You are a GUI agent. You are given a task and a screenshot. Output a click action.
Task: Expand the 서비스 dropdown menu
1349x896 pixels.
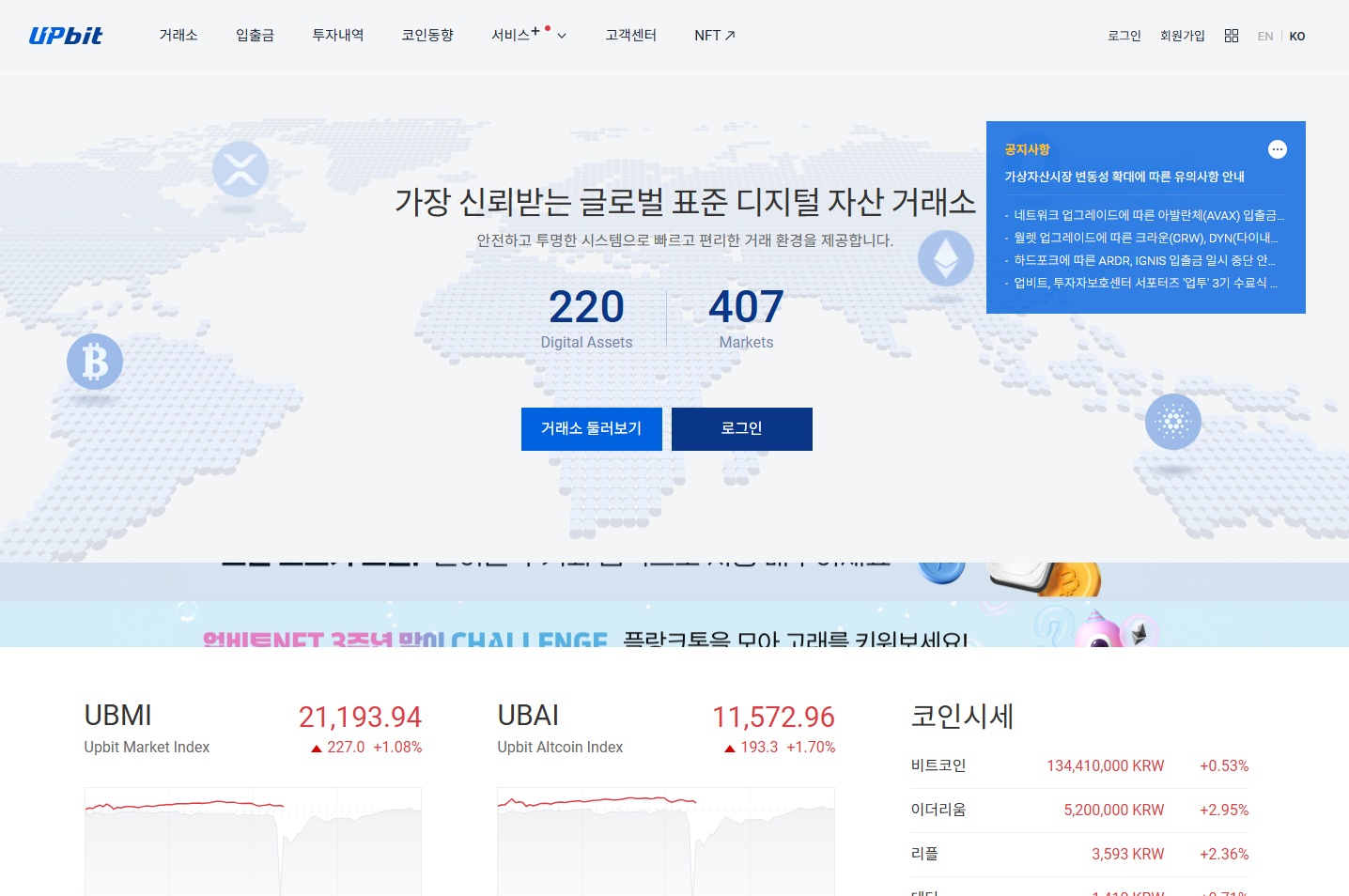[528, 35]
